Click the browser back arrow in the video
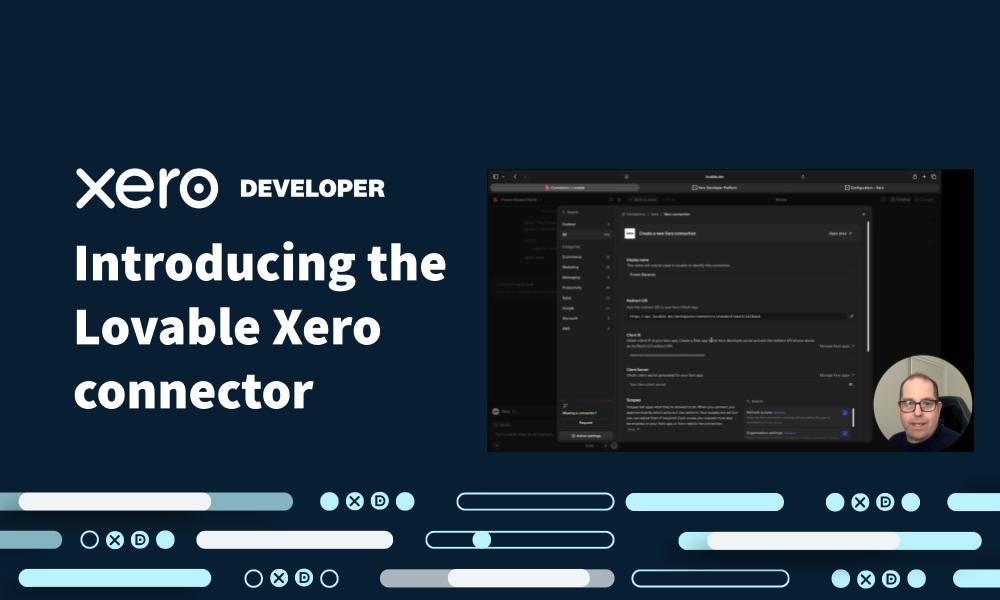 (x=515, y=177)
